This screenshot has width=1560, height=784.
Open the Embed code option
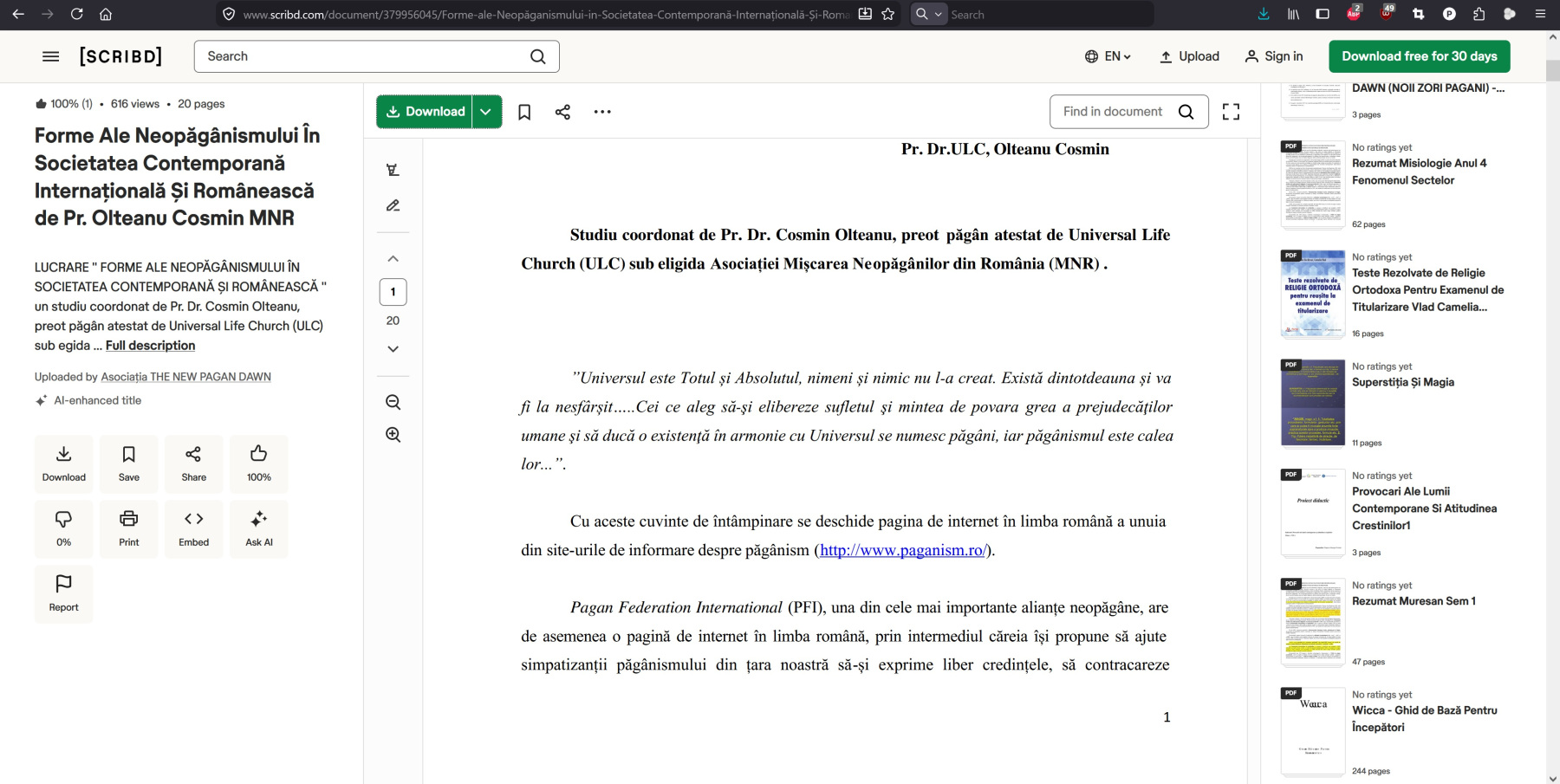point(193,528)
